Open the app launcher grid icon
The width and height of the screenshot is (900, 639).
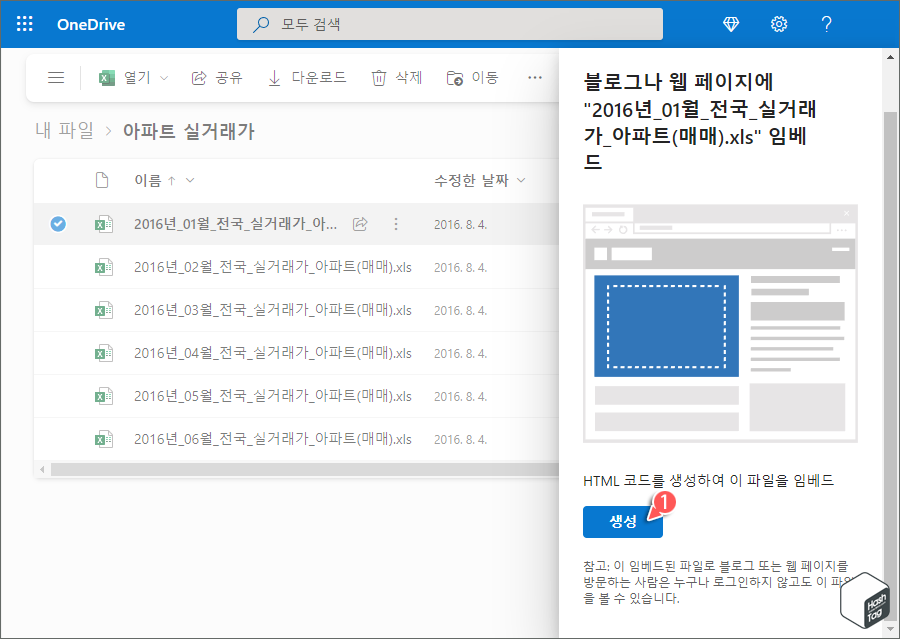click(x=25, y=24)
